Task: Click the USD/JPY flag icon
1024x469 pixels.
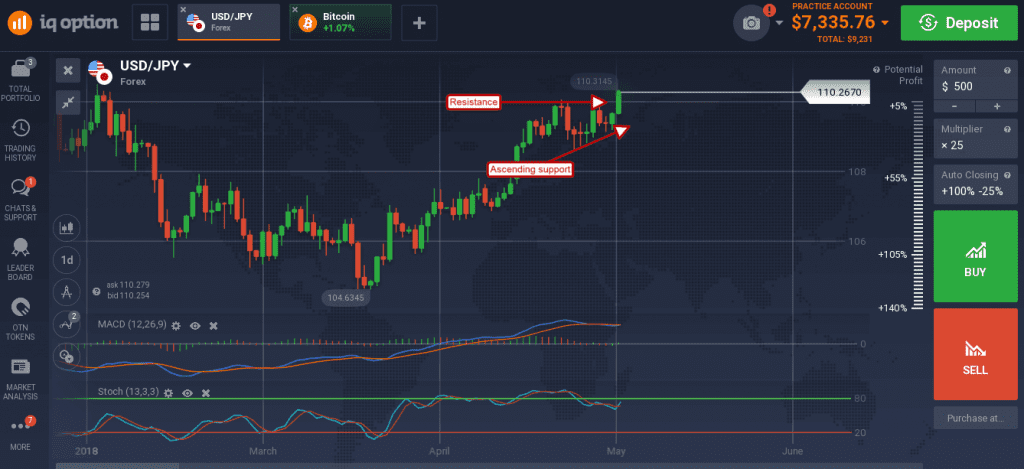Action: [x=99, y=73]
